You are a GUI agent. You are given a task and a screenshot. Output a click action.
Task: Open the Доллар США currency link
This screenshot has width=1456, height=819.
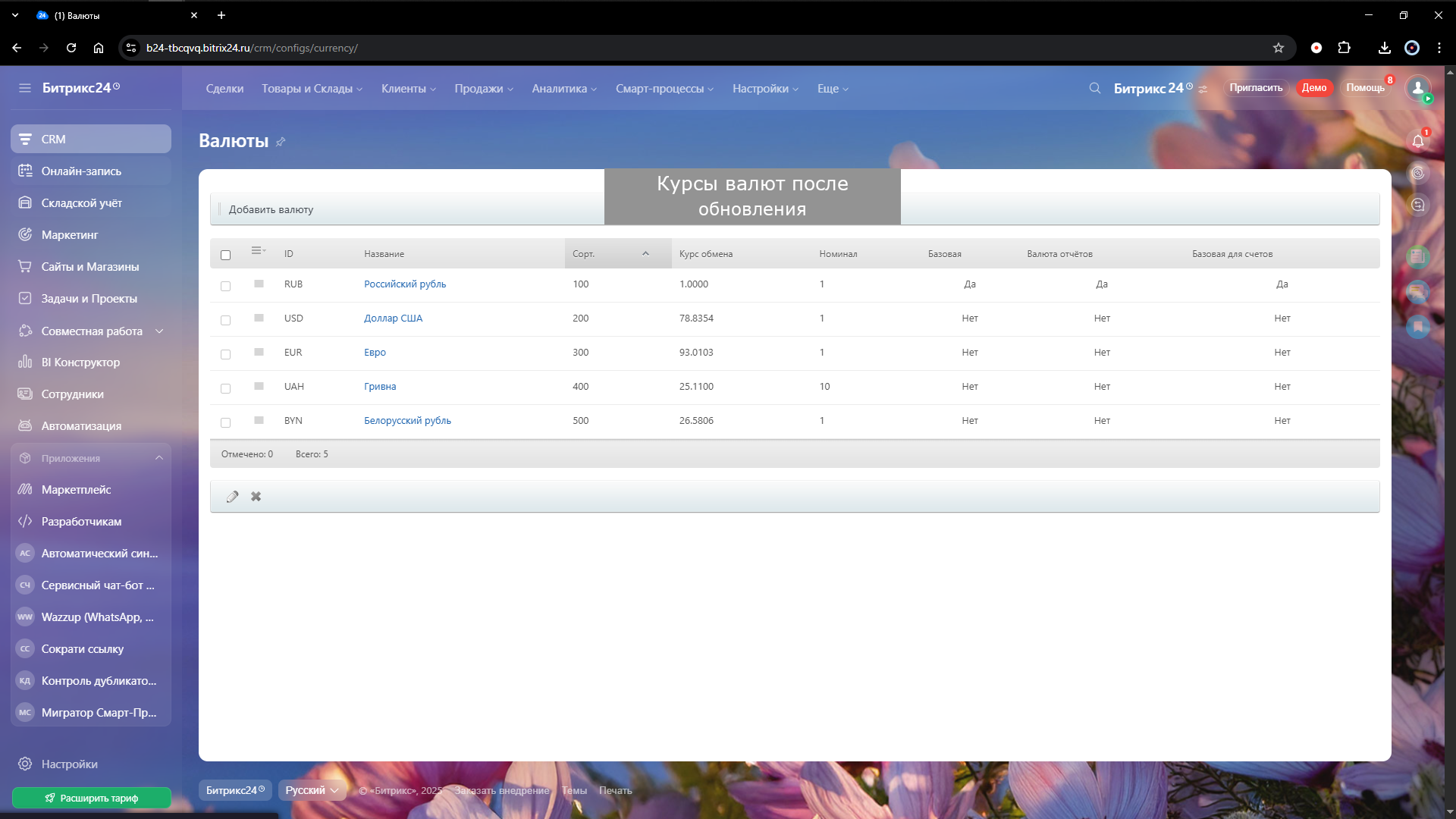pyautogui.click(x=393, y=318)
